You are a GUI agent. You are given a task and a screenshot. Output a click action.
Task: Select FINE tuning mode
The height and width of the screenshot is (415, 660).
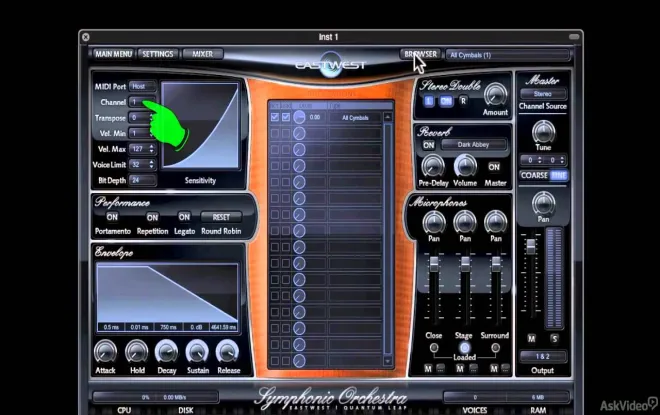pyautogui.click(x=559, y=176)
